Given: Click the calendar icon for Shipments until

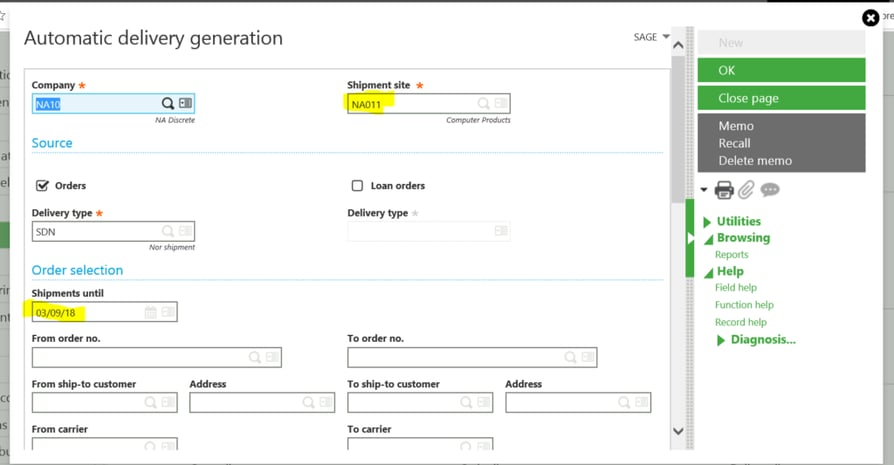Looking at the screenshot, I should (151, 312).
